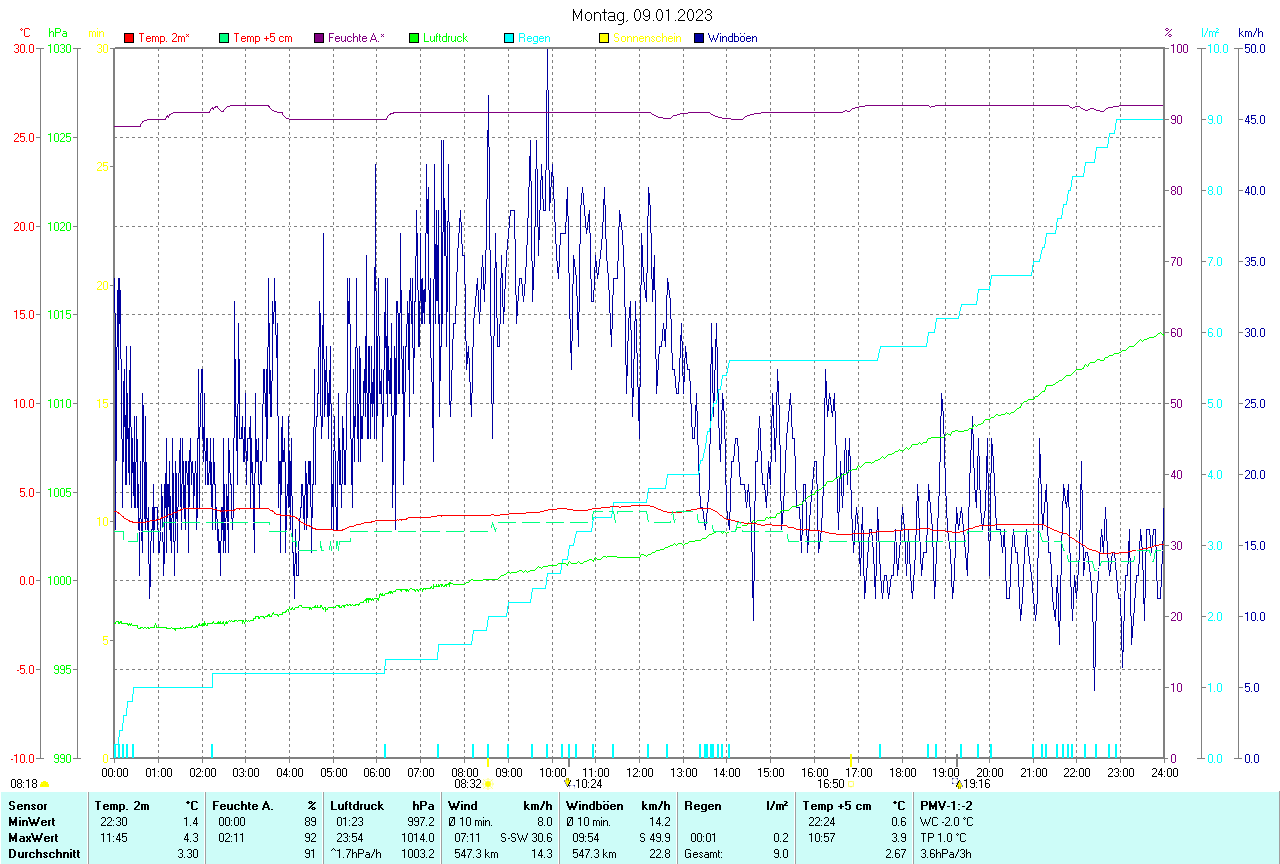Click the Windböen legend label
Viewport: 1280px width, 864px height.
(x=732, y=38)
